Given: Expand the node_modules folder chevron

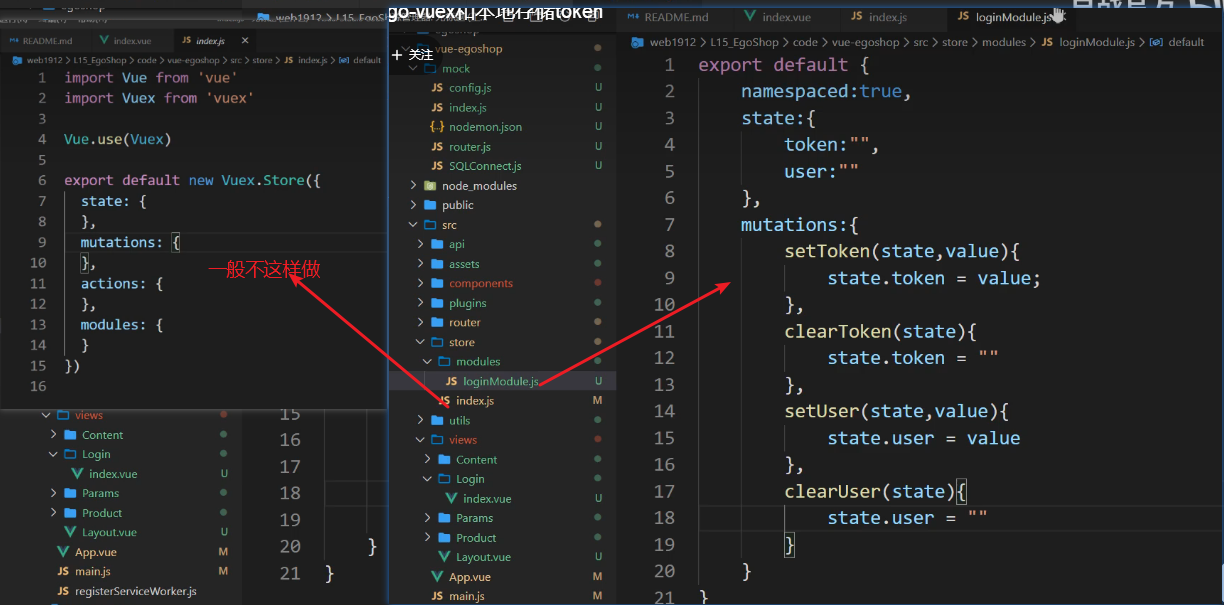Looking at the screenshot, I should (413, 186).
